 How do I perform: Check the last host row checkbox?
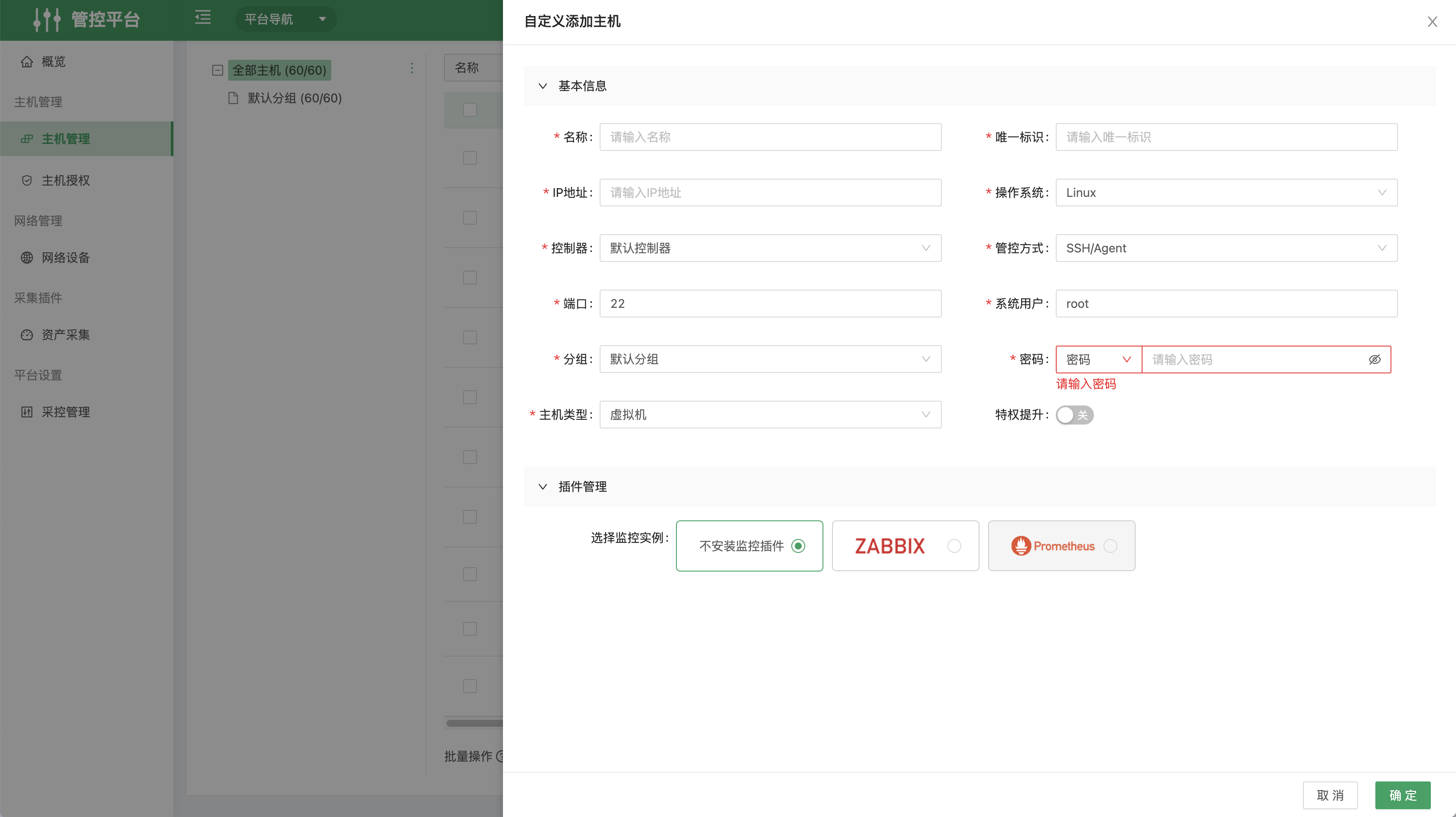point(470,686)
